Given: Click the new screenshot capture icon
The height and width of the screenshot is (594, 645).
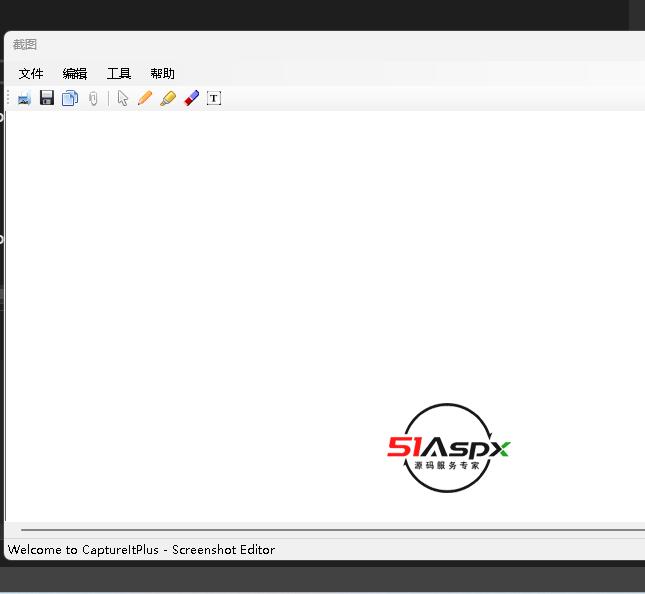Looking at the screenshot, I should tap(24, 99).
